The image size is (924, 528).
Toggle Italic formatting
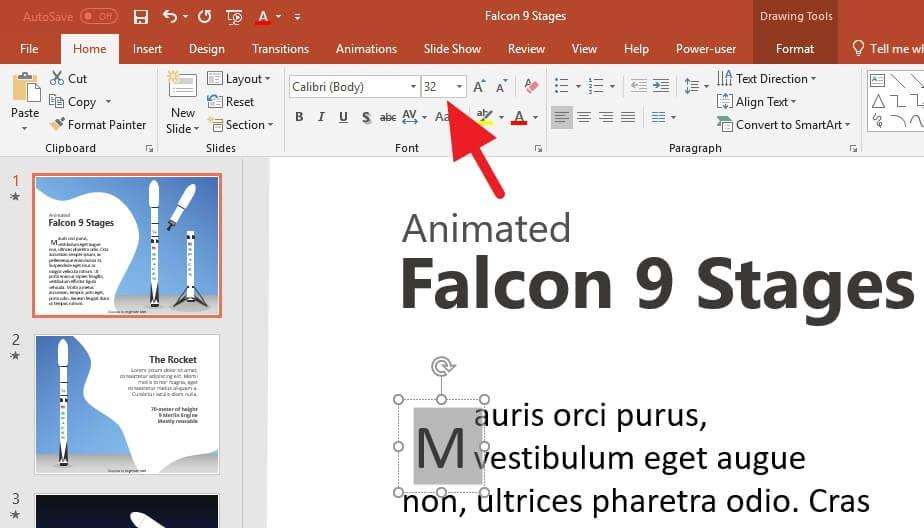(321, 117)
